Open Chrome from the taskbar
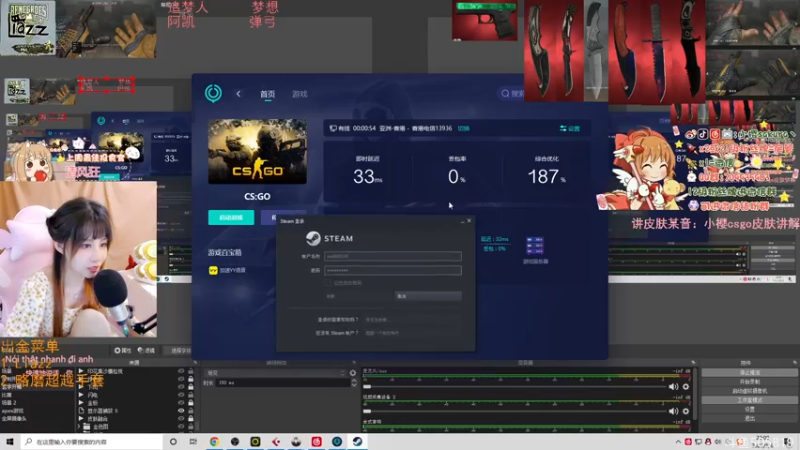 214,442
